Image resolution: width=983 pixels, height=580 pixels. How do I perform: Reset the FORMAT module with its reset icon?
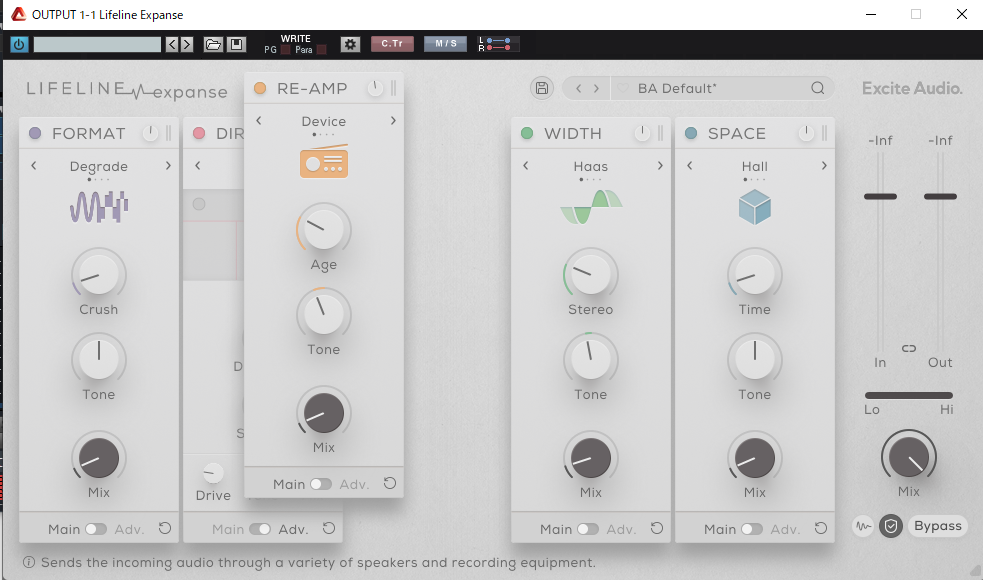[x=165, y=529]
